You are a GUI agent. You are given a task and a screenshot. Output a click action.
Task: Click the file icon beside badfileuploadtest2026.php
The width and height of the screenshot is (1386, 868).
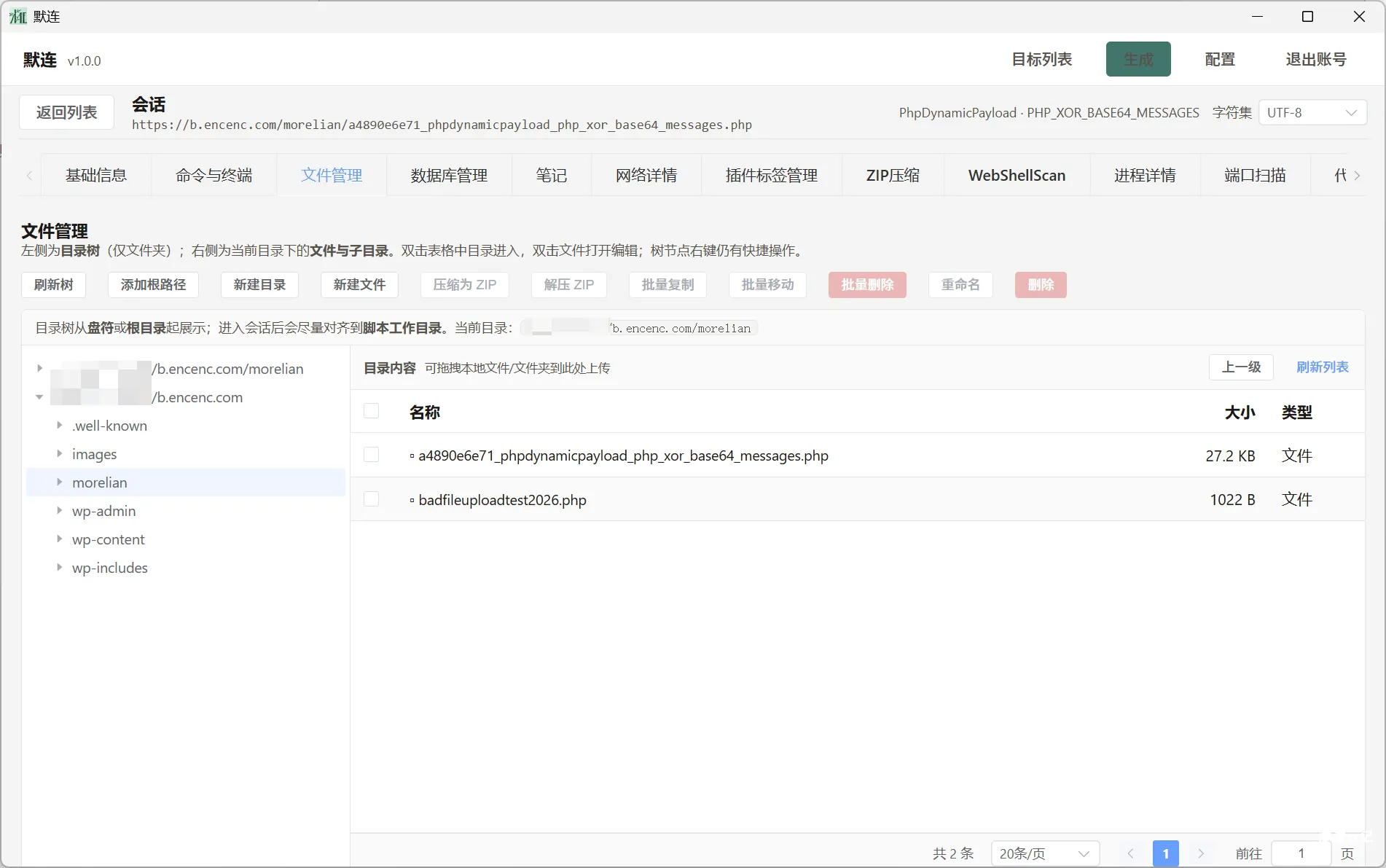tap(411, 500)
